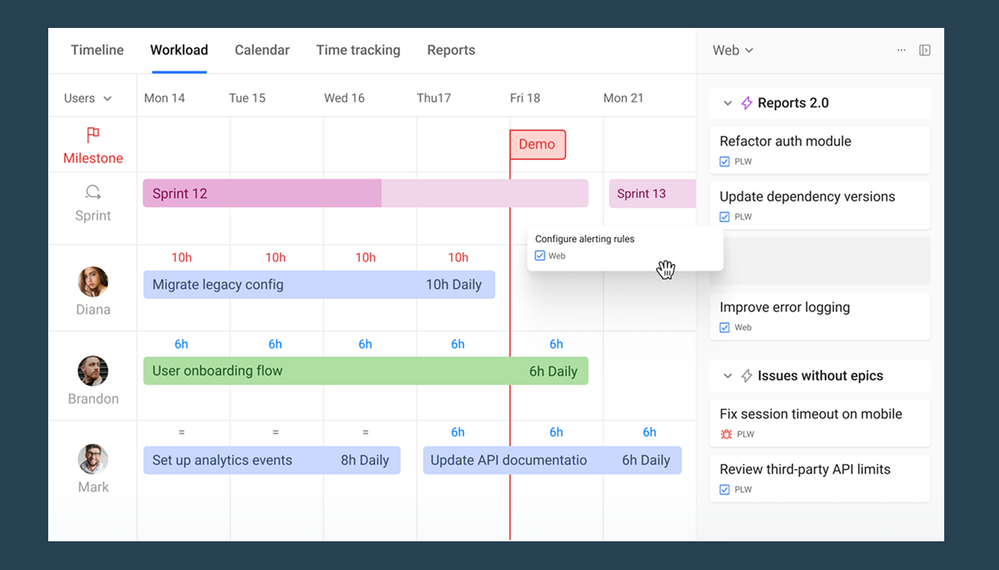Open Review third-party API limits card

click(819, 478)
